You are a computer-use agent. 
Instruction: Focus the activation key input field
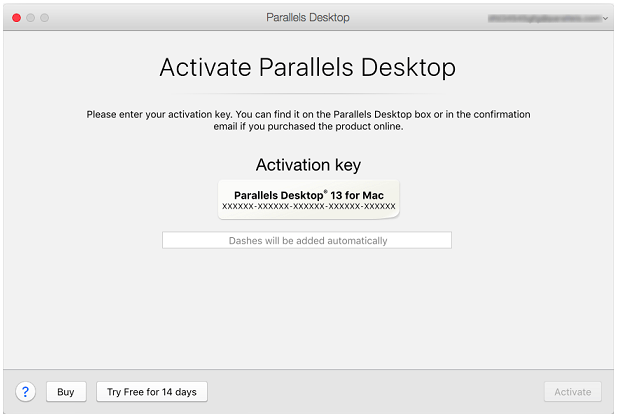(307, 240)
